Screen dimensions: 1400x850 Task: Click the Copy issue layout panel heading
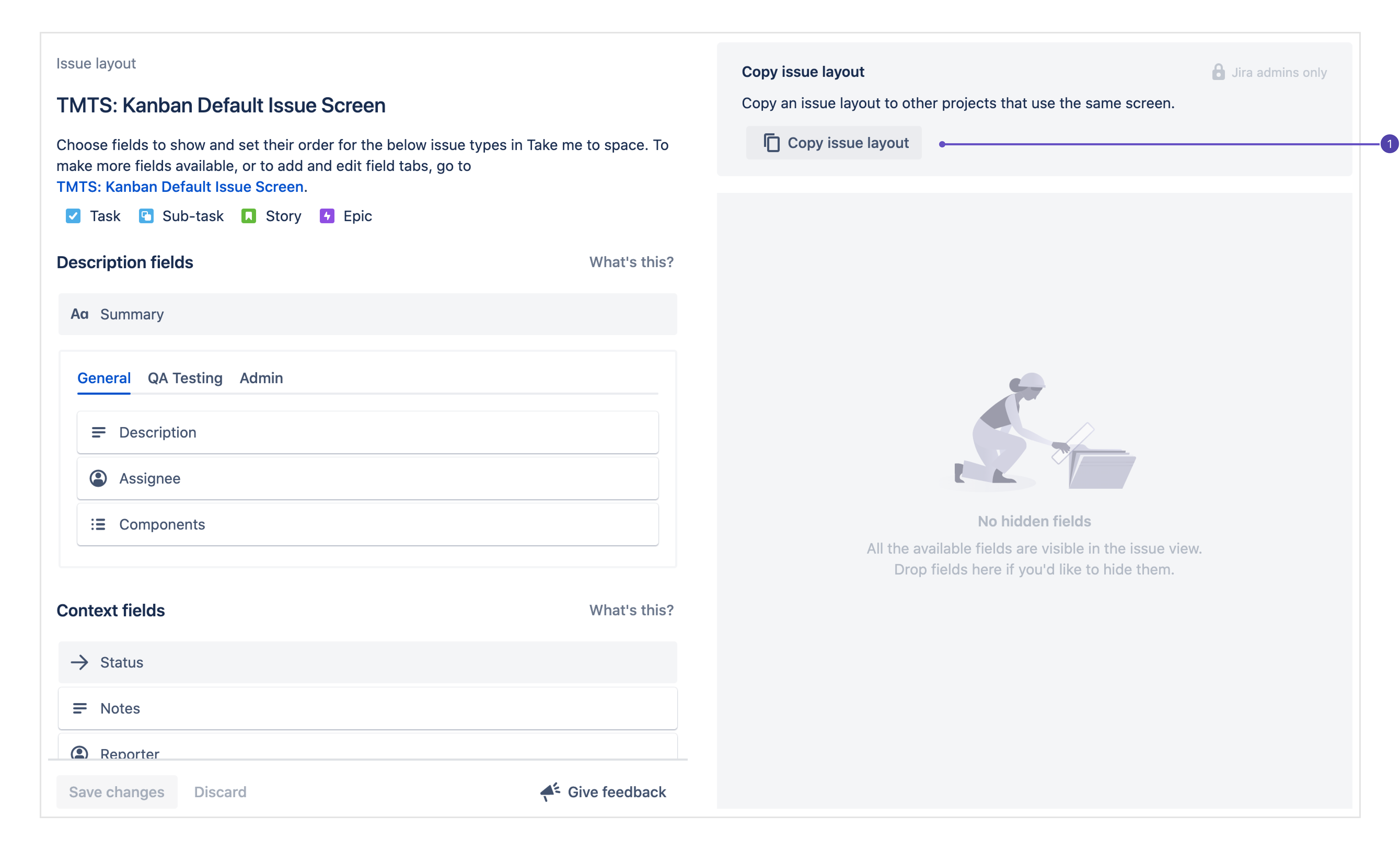tap(803, 72)
